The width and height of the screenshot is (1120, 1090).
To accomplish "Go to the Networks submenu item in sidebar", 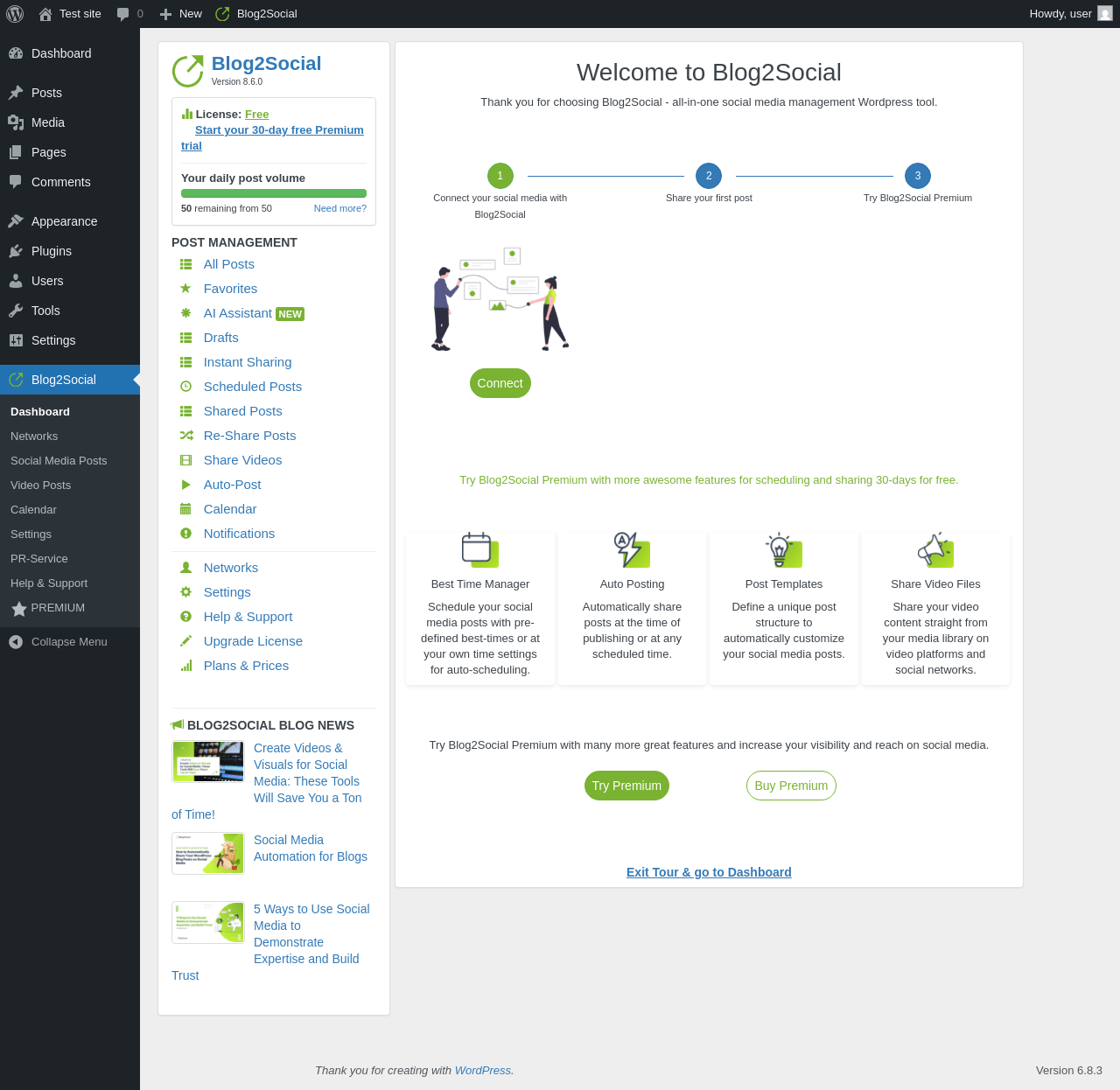I will (x=70, y=437).
